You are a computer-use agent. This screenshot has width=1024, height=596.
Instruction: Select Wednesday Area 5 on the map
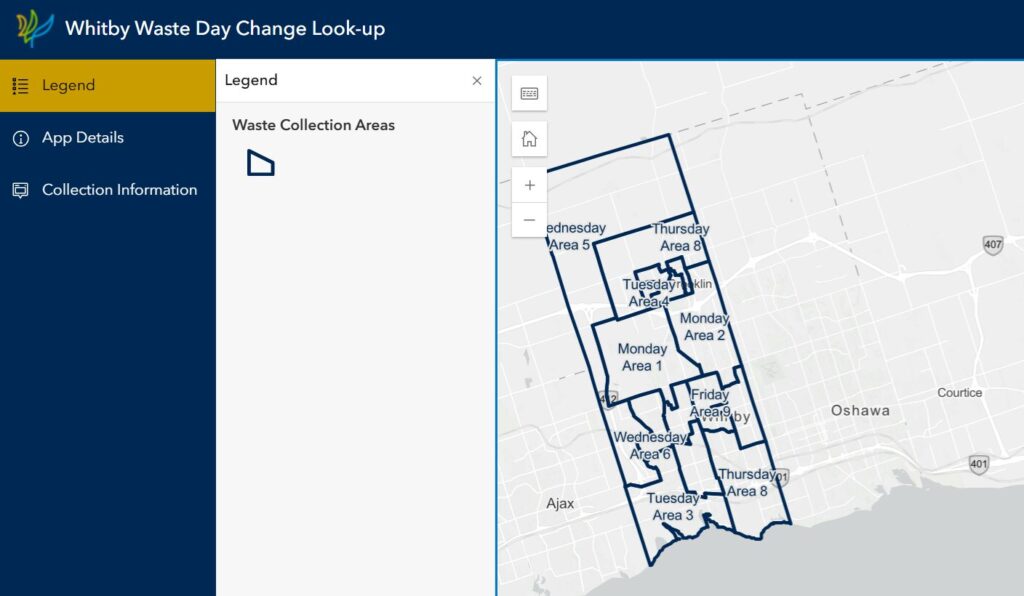[573, 237]
